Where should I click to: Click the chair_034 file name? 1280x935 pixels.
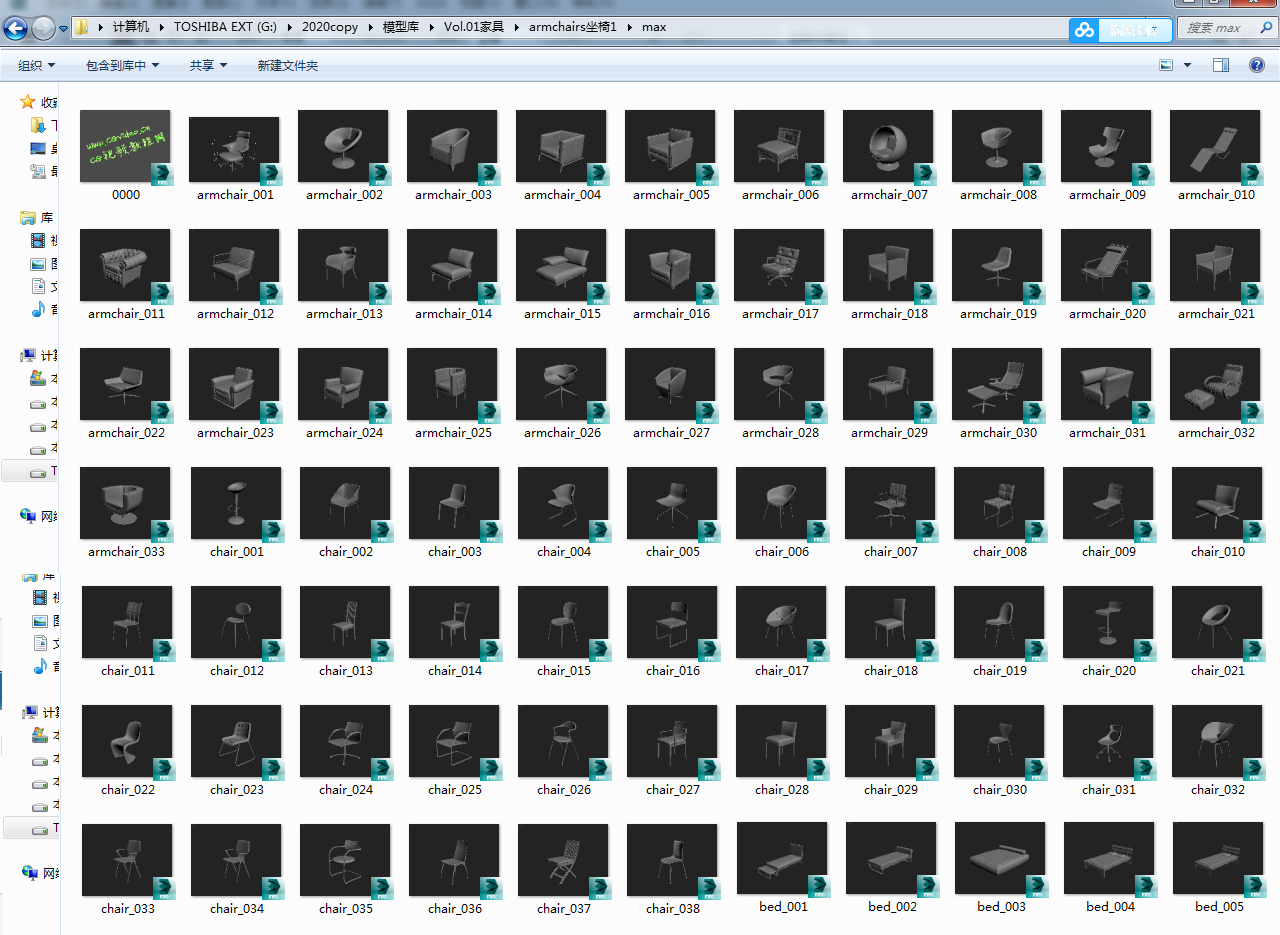tap(237, 909)
